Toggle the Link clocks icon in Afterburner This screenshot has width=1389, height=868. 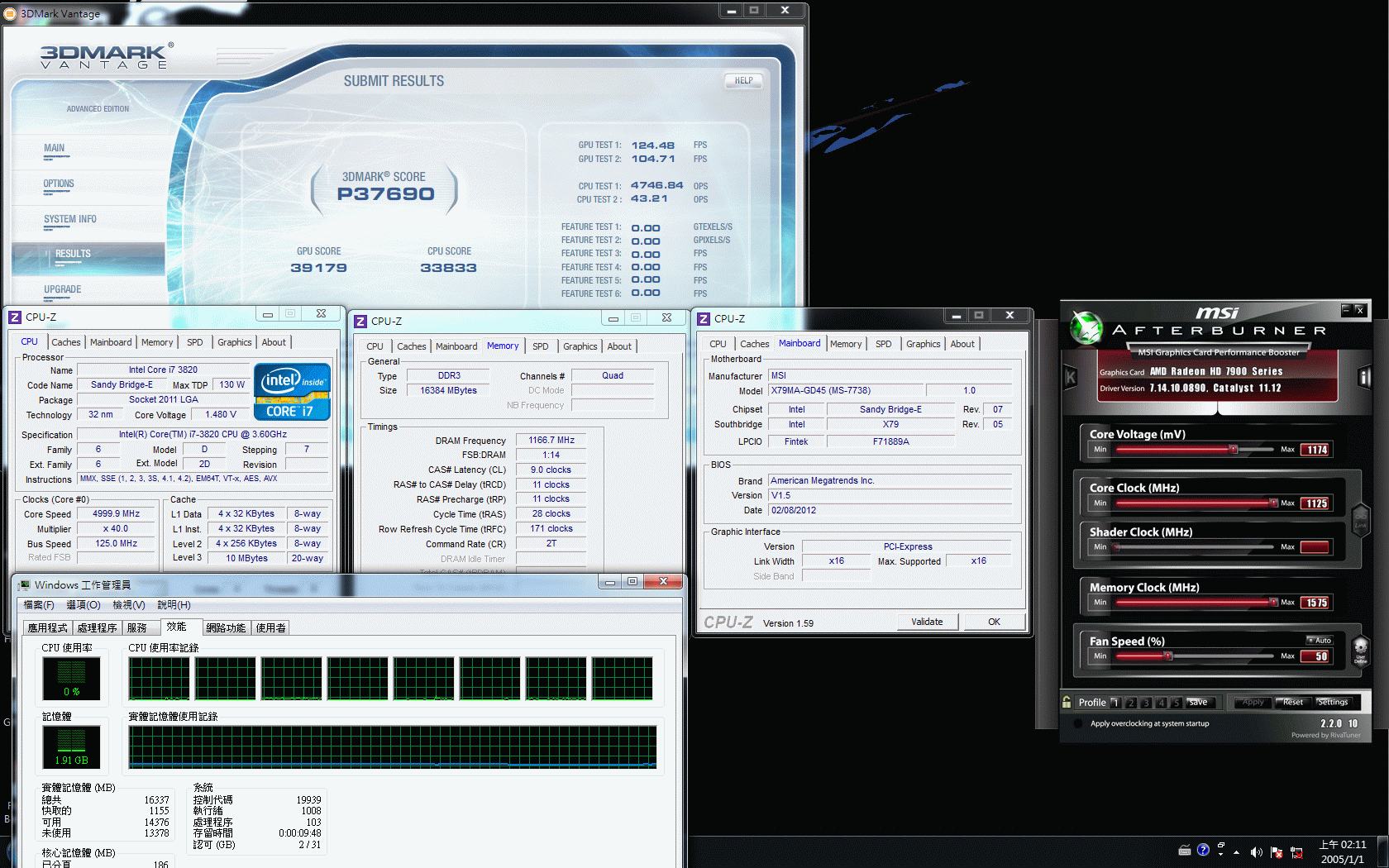tap(1360, 520)
